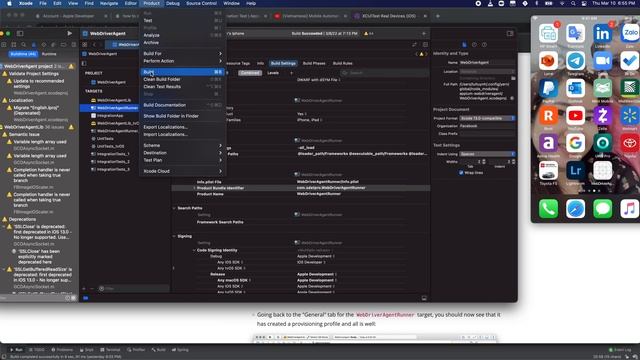This screenshot has width=640, height=360.
Task: Open PayPal app on the iPhone screen
Action: point(548,89)
